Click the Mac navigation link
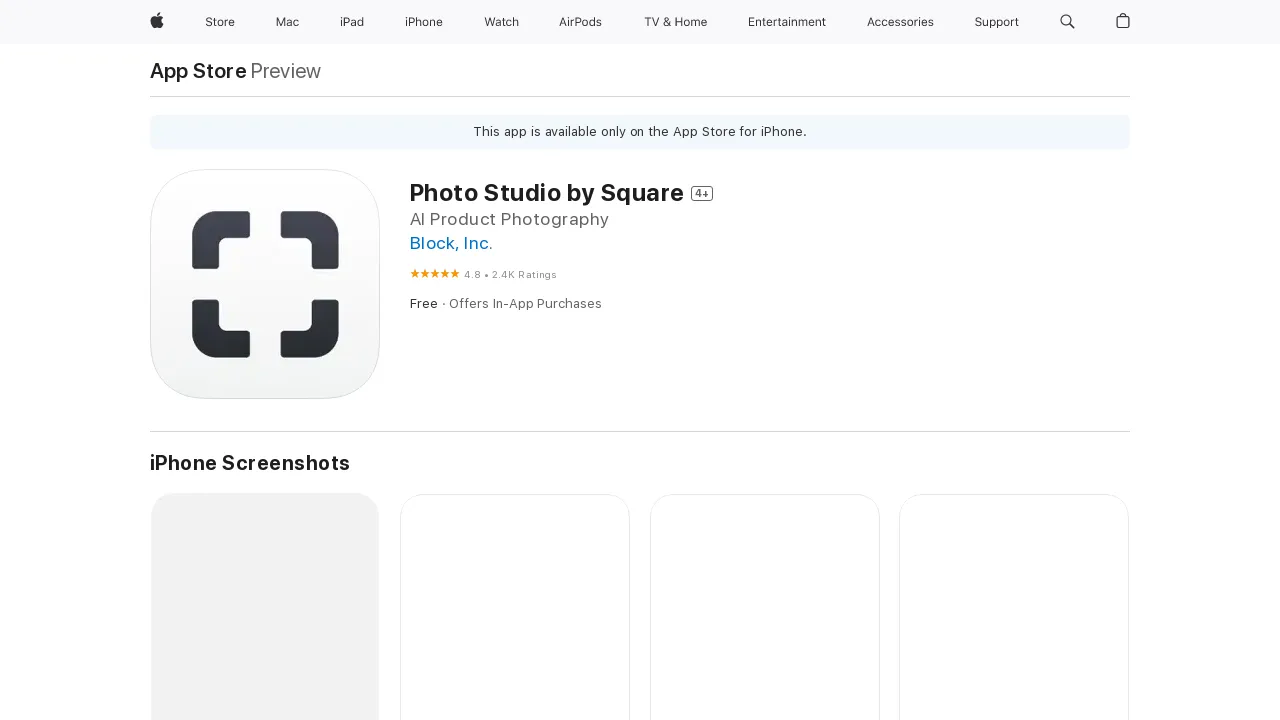The image size is (1280, 720). [287, 22]
